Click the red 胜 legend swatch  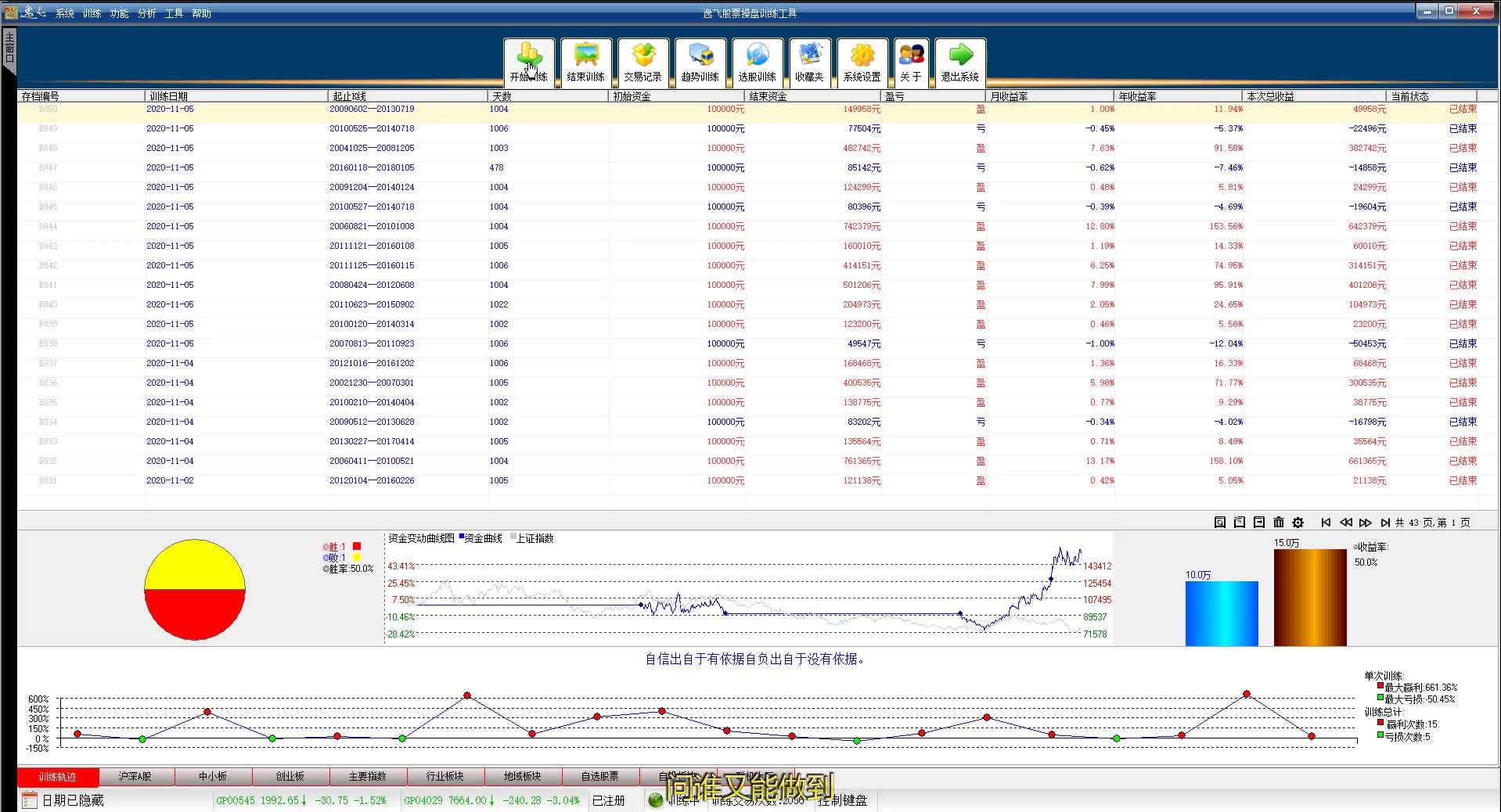(x=357, y=546)
